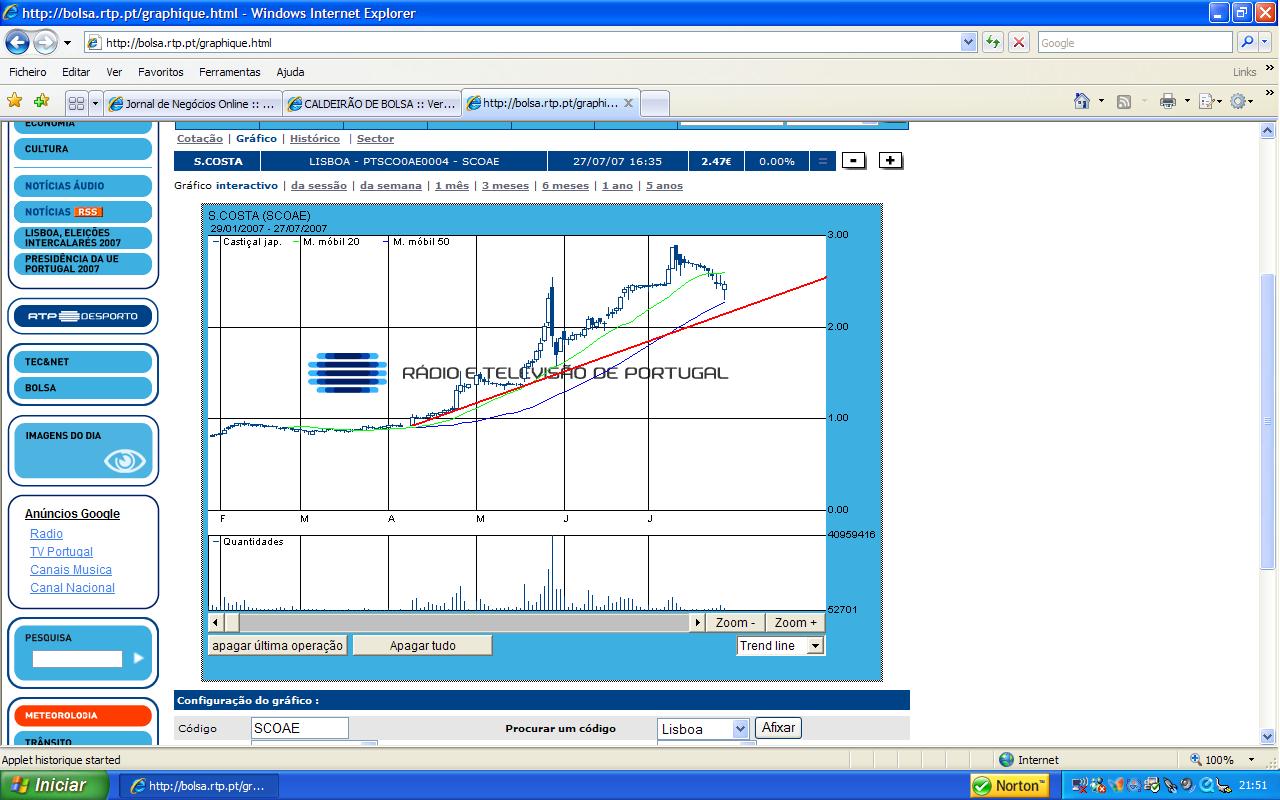Click the Print icon in command bar
Viewport: 1280px width, 800px height.
pos(1167,101)
